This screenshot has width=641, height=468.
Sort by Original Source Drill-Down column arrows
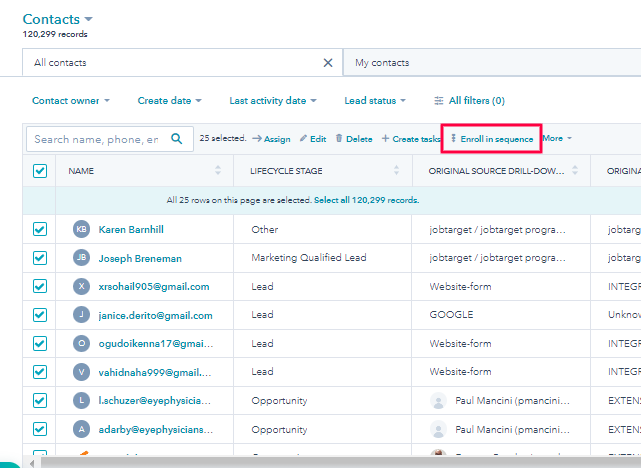coord(575,170)
